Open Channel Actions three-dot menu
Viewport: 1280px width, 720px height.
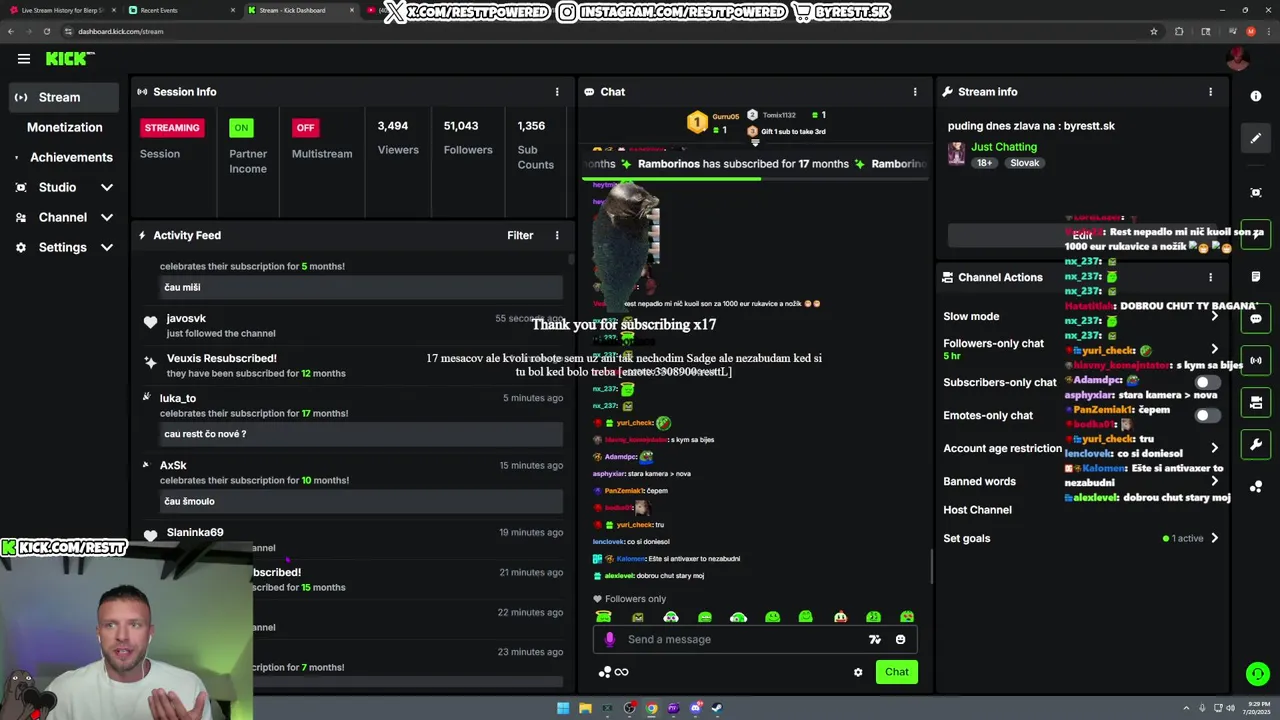click(x=1210, y=278)
